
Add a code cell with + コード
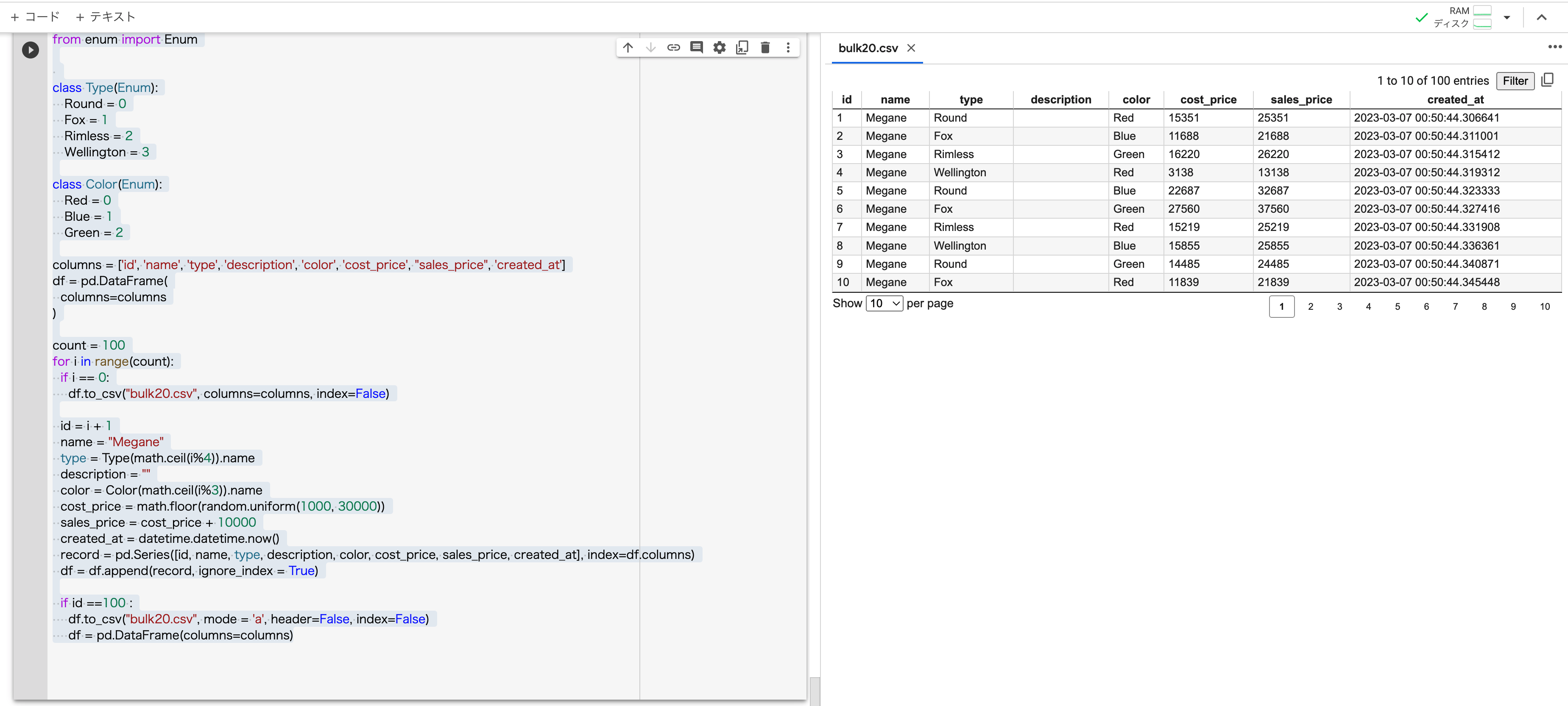click(35, 17)
